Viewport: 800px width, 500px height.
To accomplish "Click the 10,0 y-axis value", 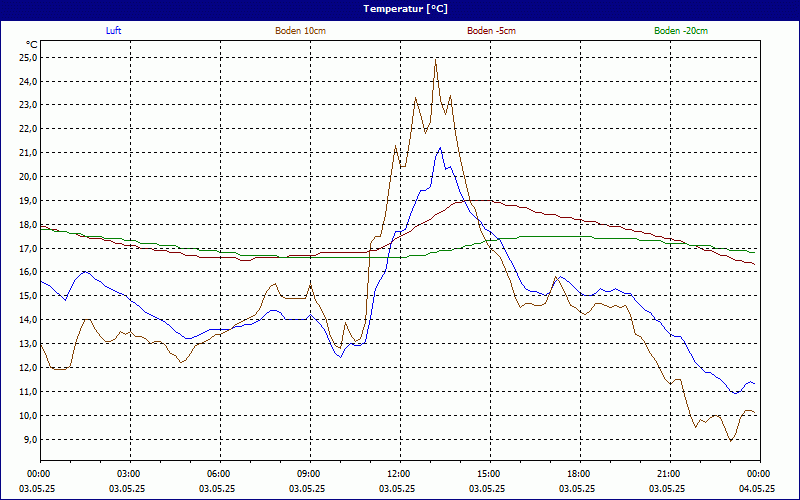I will [29, 415].
